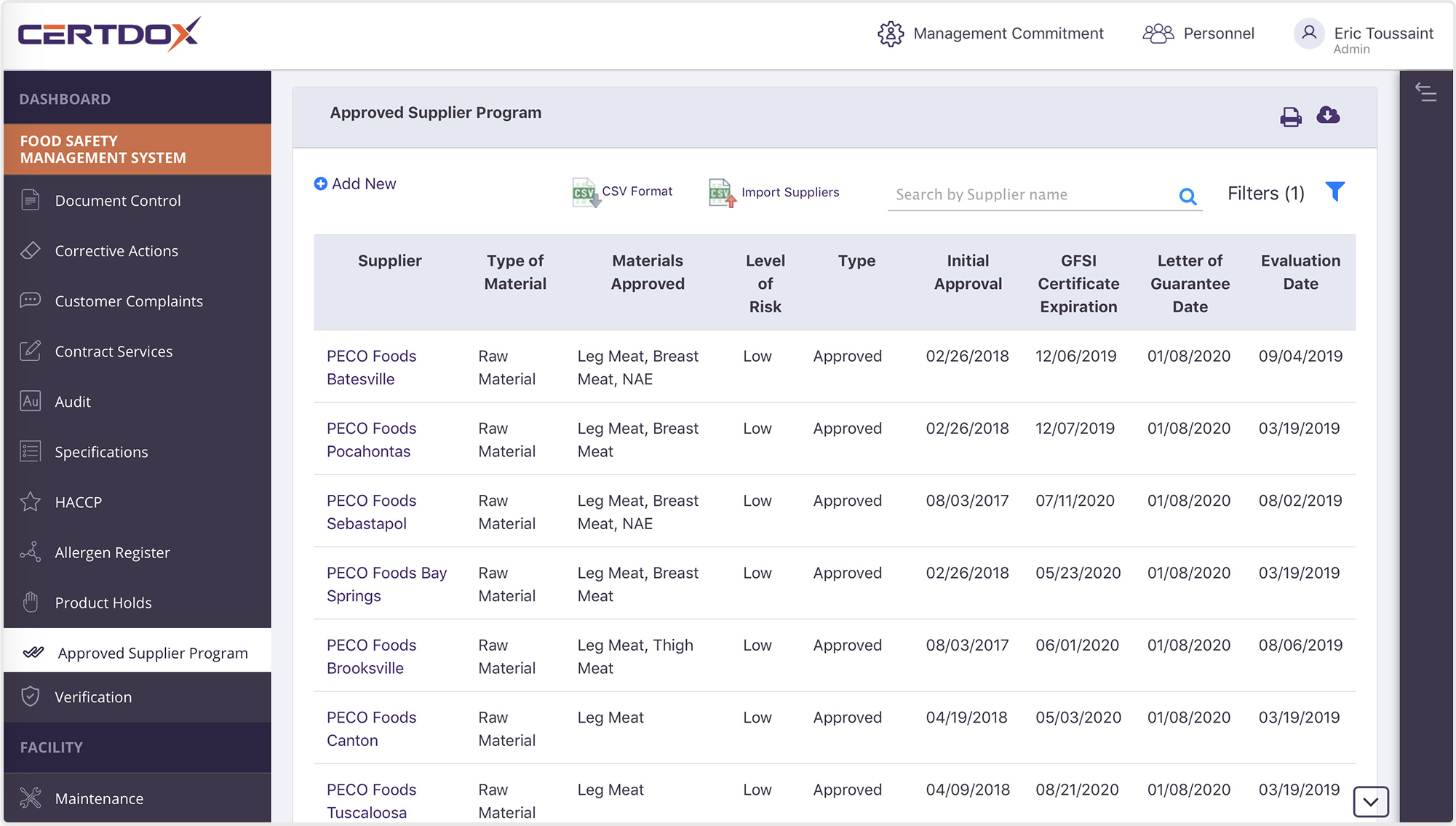Collapse the right panel using the menu icon
Image resolution: width=1456 pixels, height=826 pixels.
pos(1425,92)
